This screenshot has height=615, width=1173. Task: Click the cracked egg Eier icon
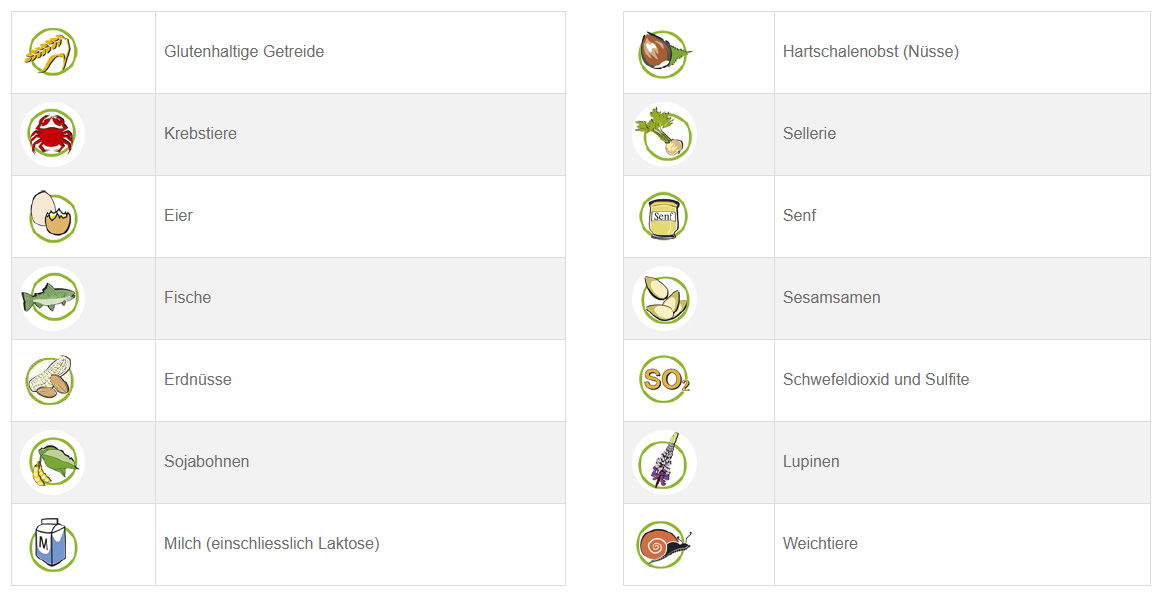point(52,216)
